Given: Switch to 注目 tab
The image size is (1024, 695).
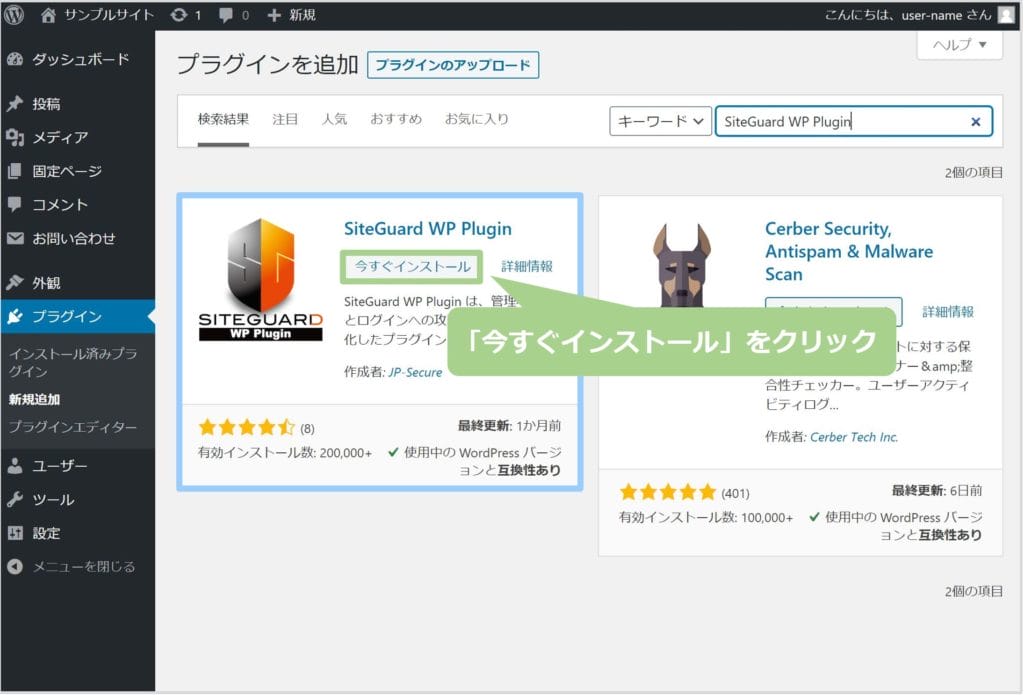Looking at the screenshot, I should point(285,120).
